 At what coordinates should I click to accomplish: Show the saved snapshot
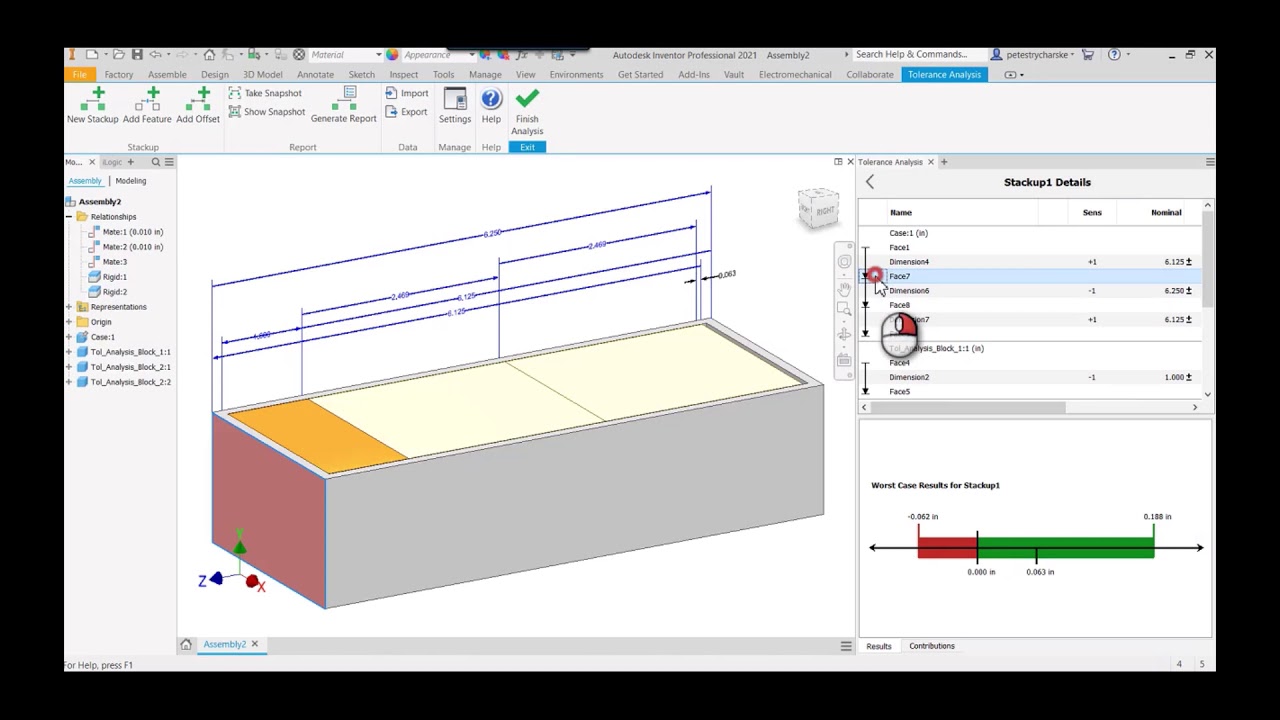[267, 111]
